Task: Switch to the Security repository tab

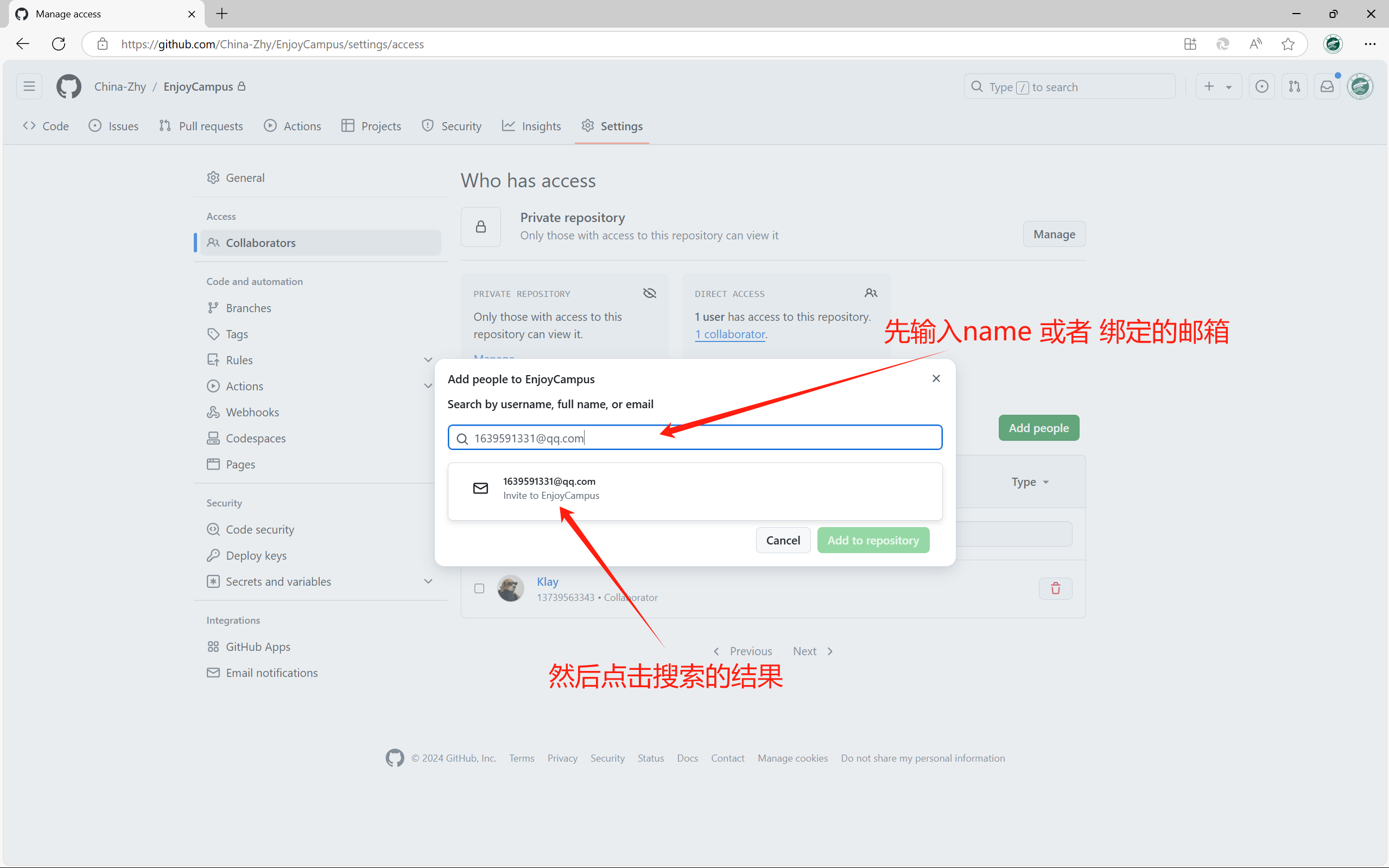Action: click(452, 126)
